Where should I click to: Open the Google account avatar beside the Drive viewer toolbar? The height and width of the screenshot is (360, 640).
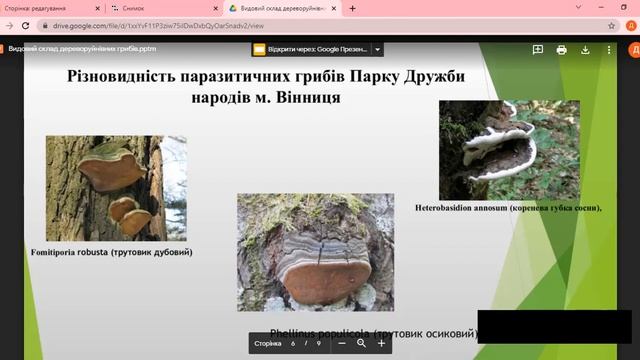pyautogui.click(x=635, y=50)
